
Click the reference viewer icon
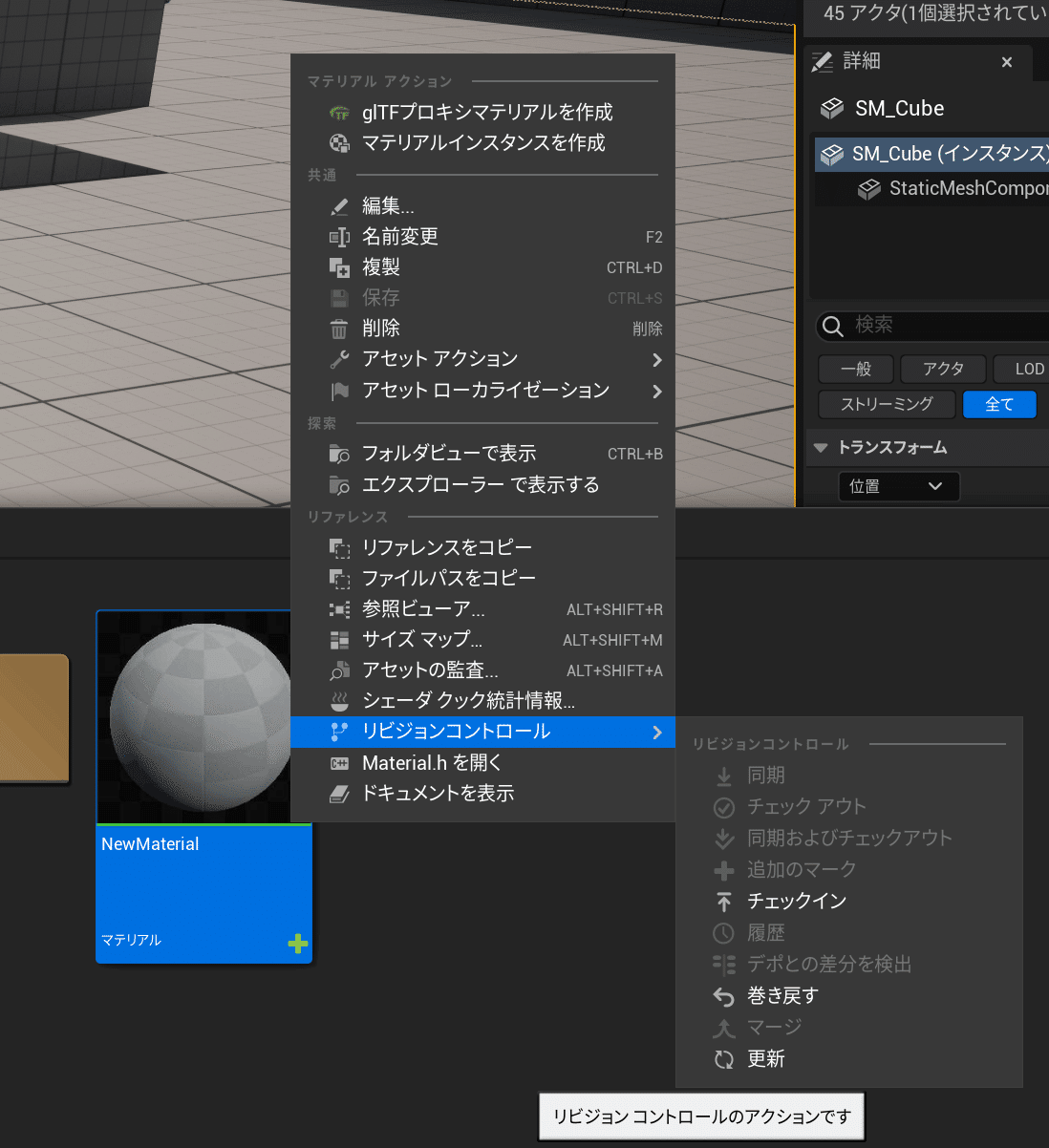point(339,609)
